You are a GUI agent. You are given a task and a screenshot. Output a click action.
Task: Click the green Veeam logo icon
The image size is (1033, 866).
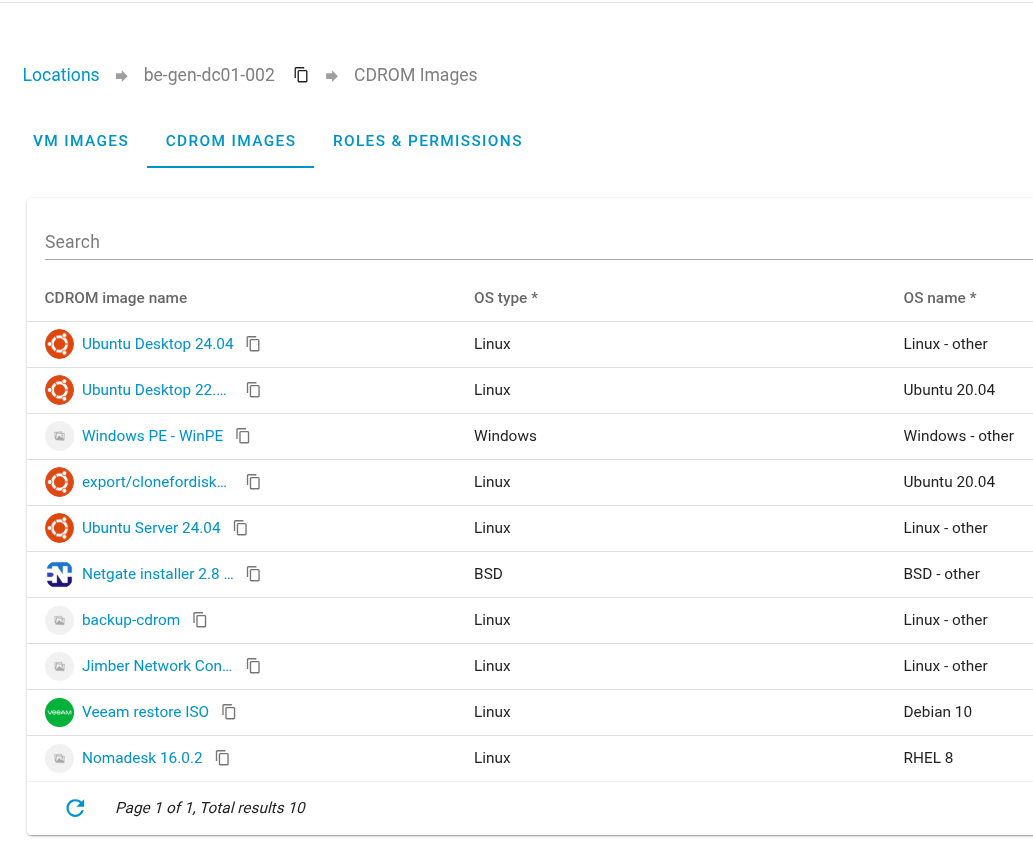[60, 712]
